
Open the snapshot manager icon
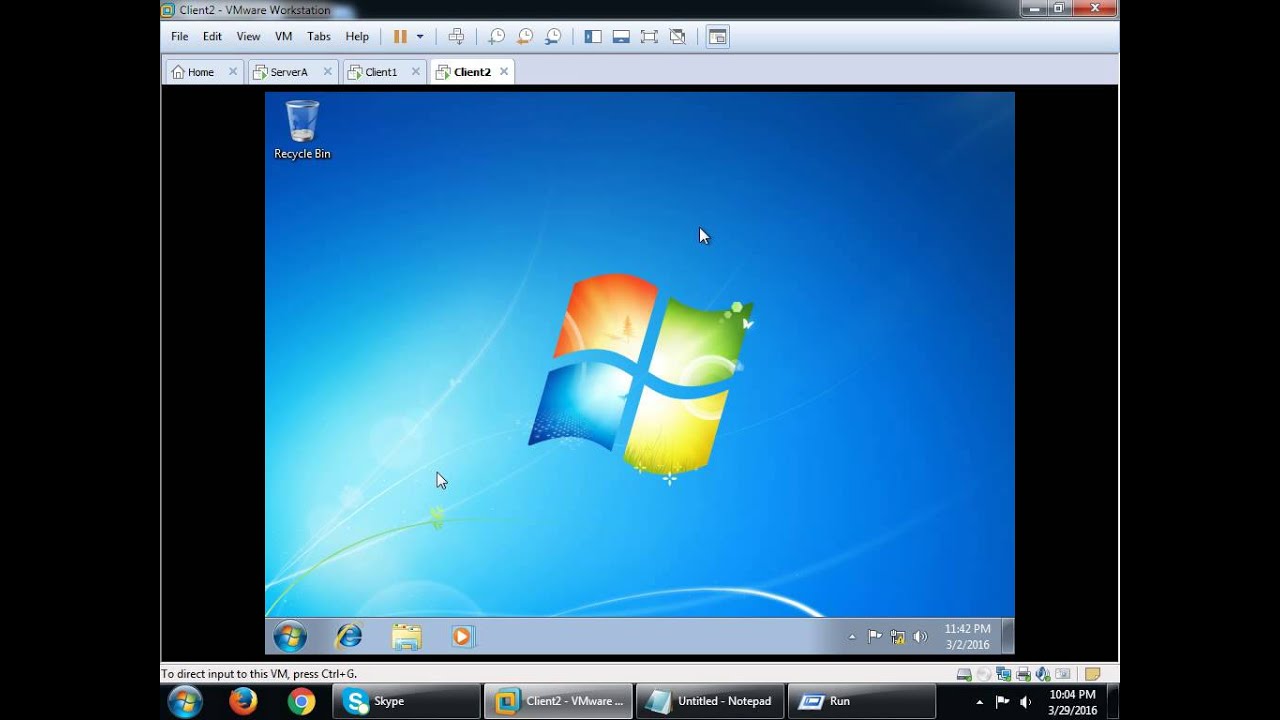click(553, 37)
